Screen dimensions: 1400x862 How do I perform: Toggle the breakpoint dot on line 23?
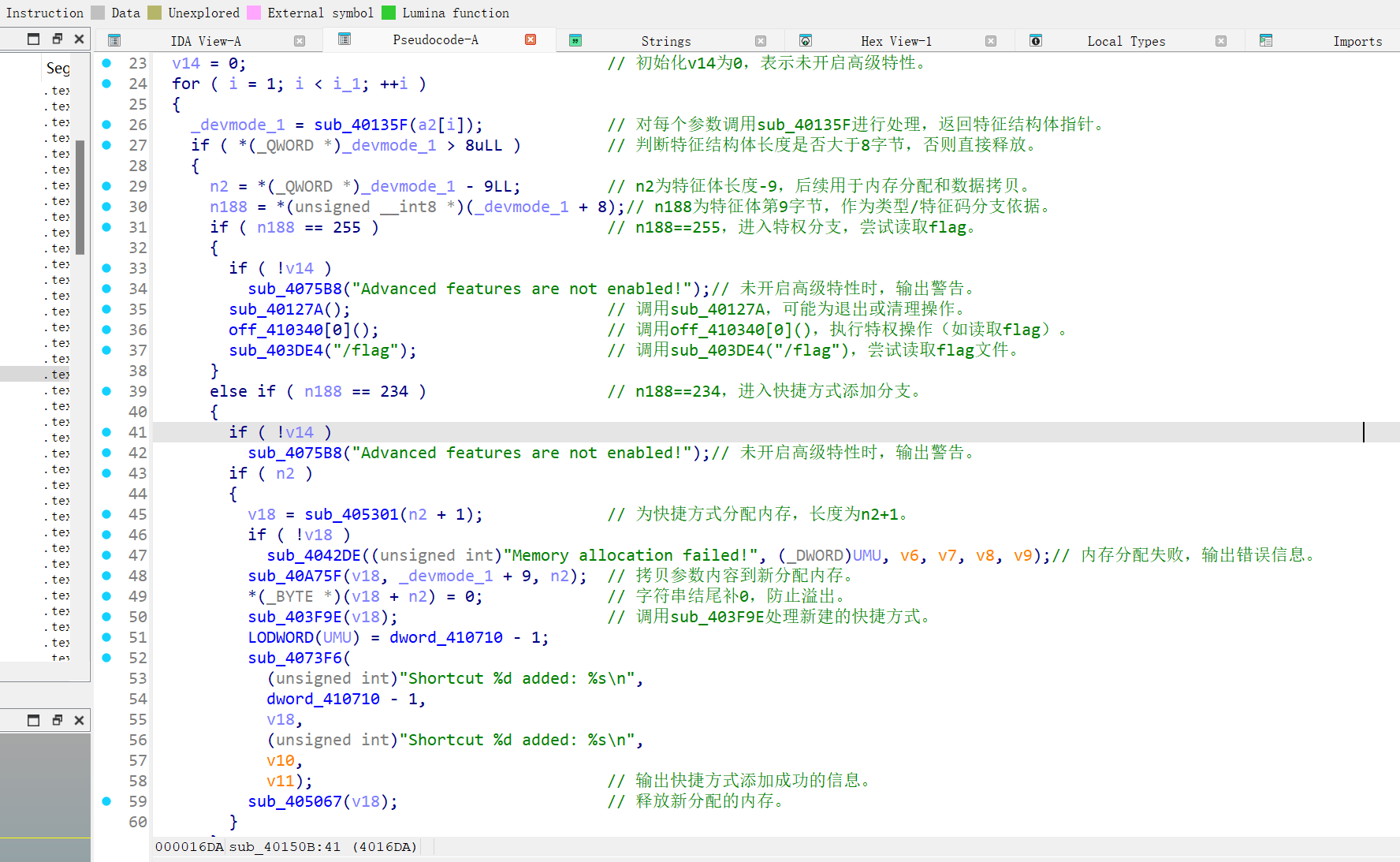(x=106, y=63)
